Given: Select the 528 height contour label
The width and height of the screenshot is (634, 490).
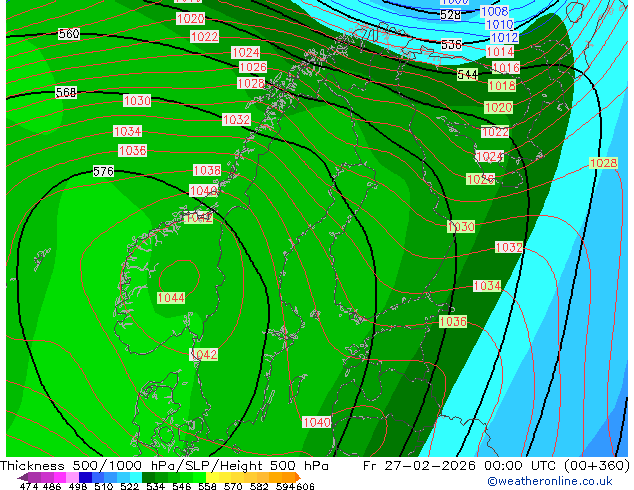Looking at the screenshot, I should point(450,15).
